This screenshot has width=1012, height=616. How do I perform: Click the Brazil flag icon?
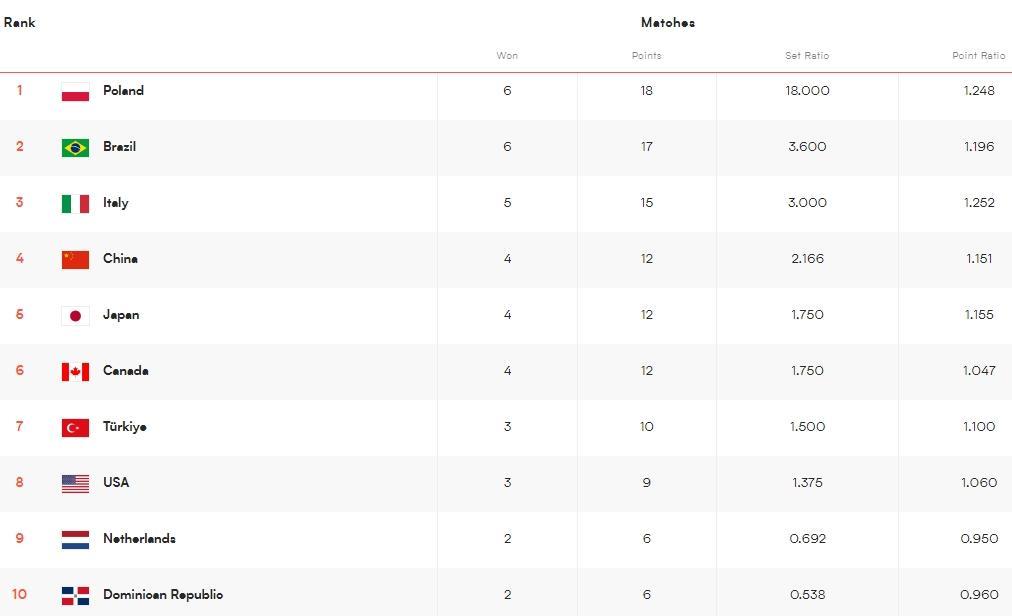[75, 148]
